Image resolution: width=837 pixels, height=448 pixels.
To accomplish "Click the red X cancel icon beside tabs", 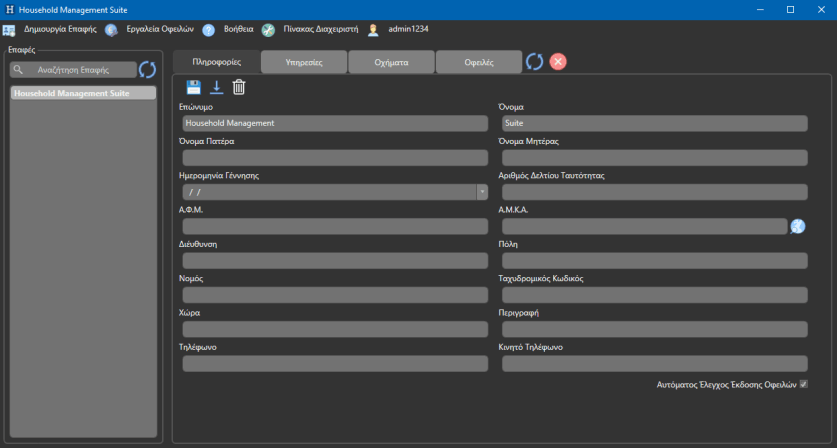I will click(x=558, y=61).
